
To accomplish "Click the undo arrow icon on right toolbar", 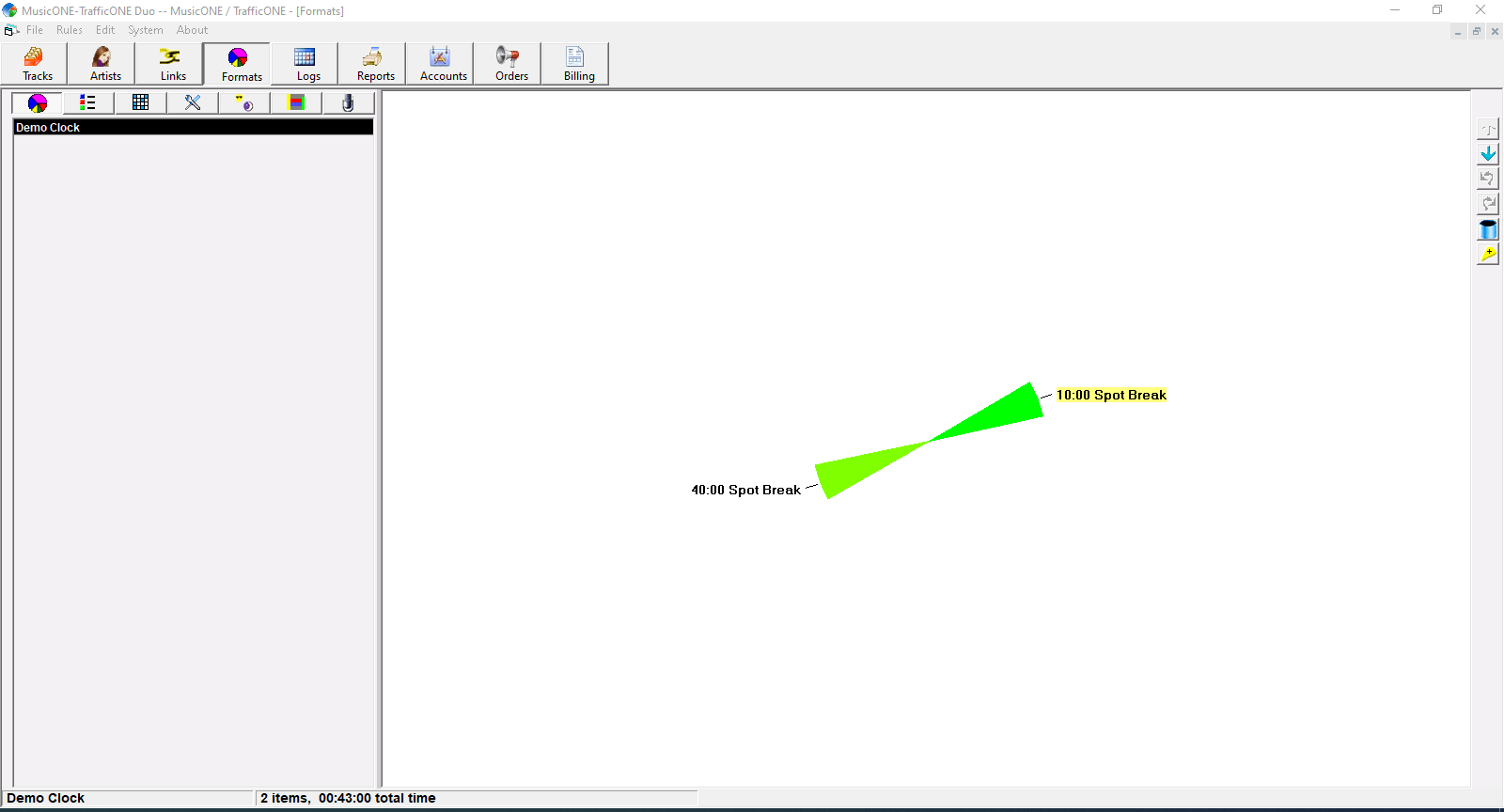I will point(1488,179).
